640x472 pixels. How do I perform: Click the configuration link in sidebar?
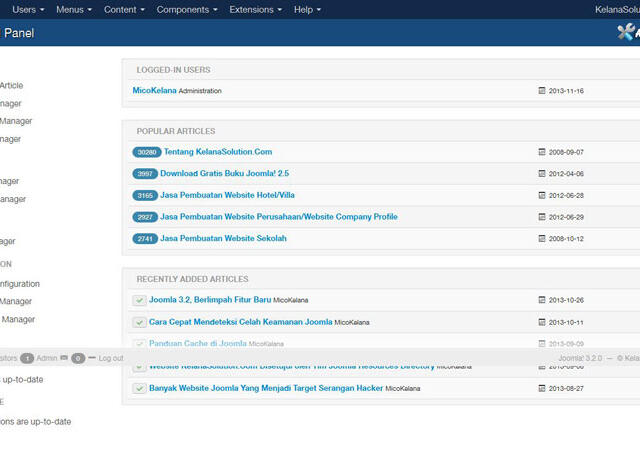click(20, 284)
